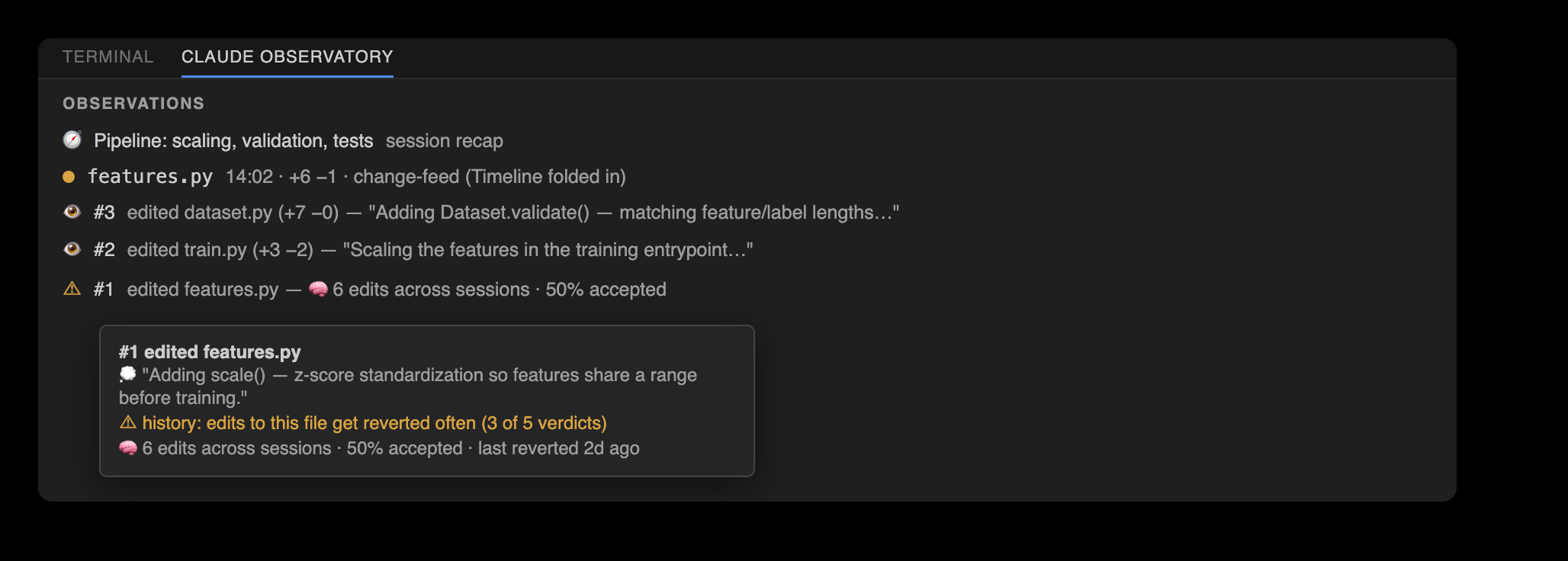
Task: Click the warning triangle for observation #1
Action: coord(72,289)
